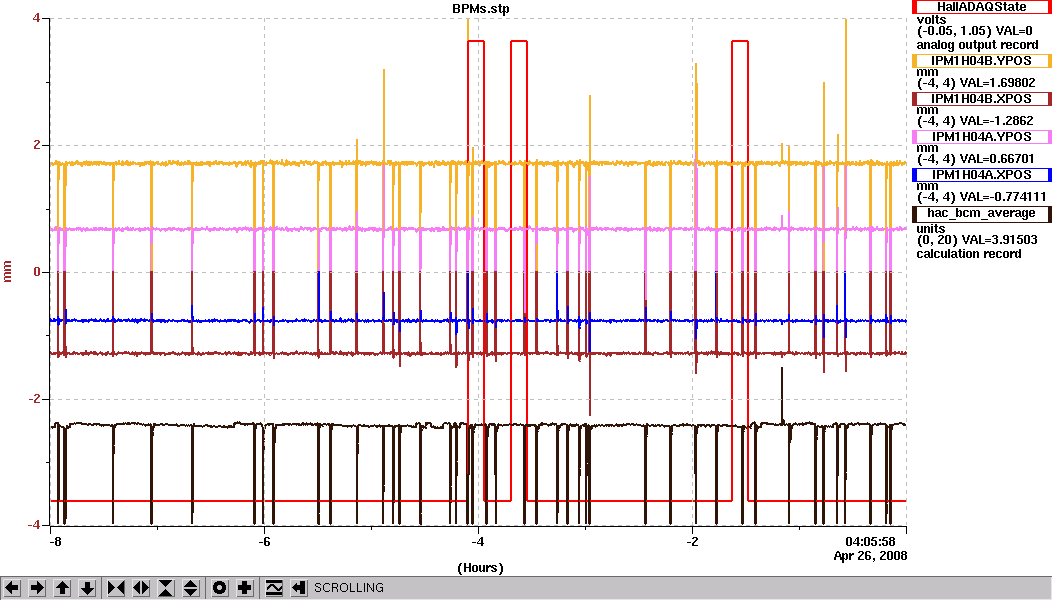Screen dimensions: 1052x600
Task: Click the horizontal zoom-out diamond icon
Action: click(x=141, y=588)
